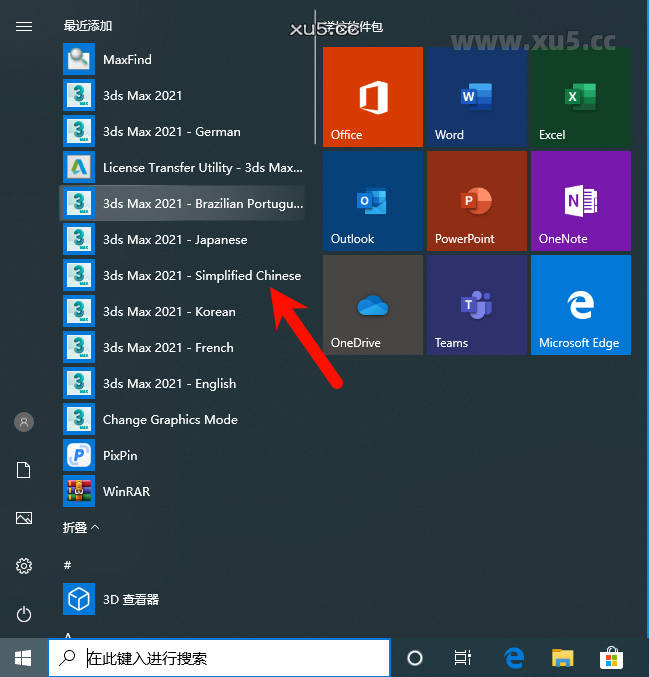Viewport: 649px width, 677px height.
Task: Open the Excel tile
Action: click(x=580, y=97)
